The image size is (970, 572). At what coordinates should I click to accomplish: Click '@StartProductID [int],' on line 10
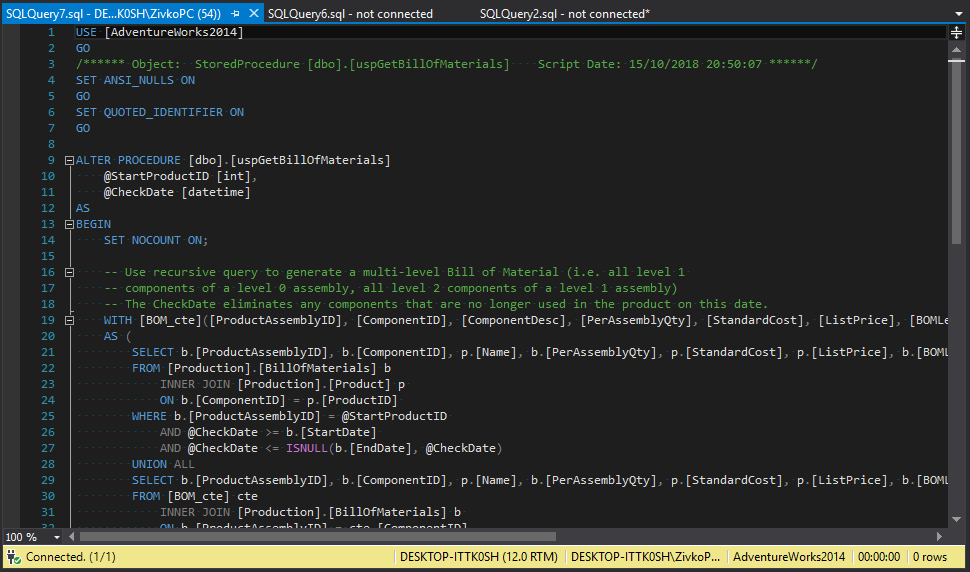[180, 176]
